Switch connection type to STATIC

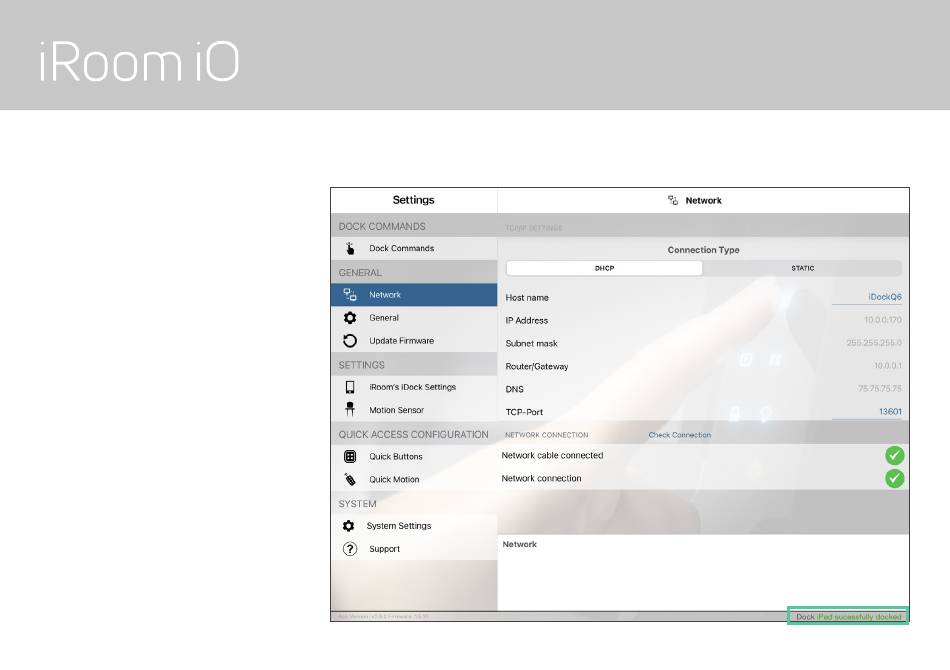[802, 268]
